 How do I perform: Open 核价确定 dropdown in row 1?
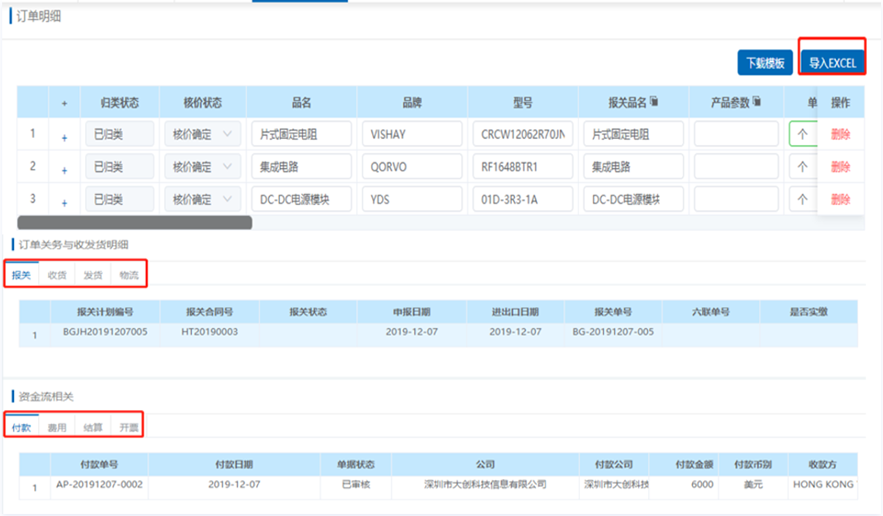pyautogui.click(x=227, y=135)
